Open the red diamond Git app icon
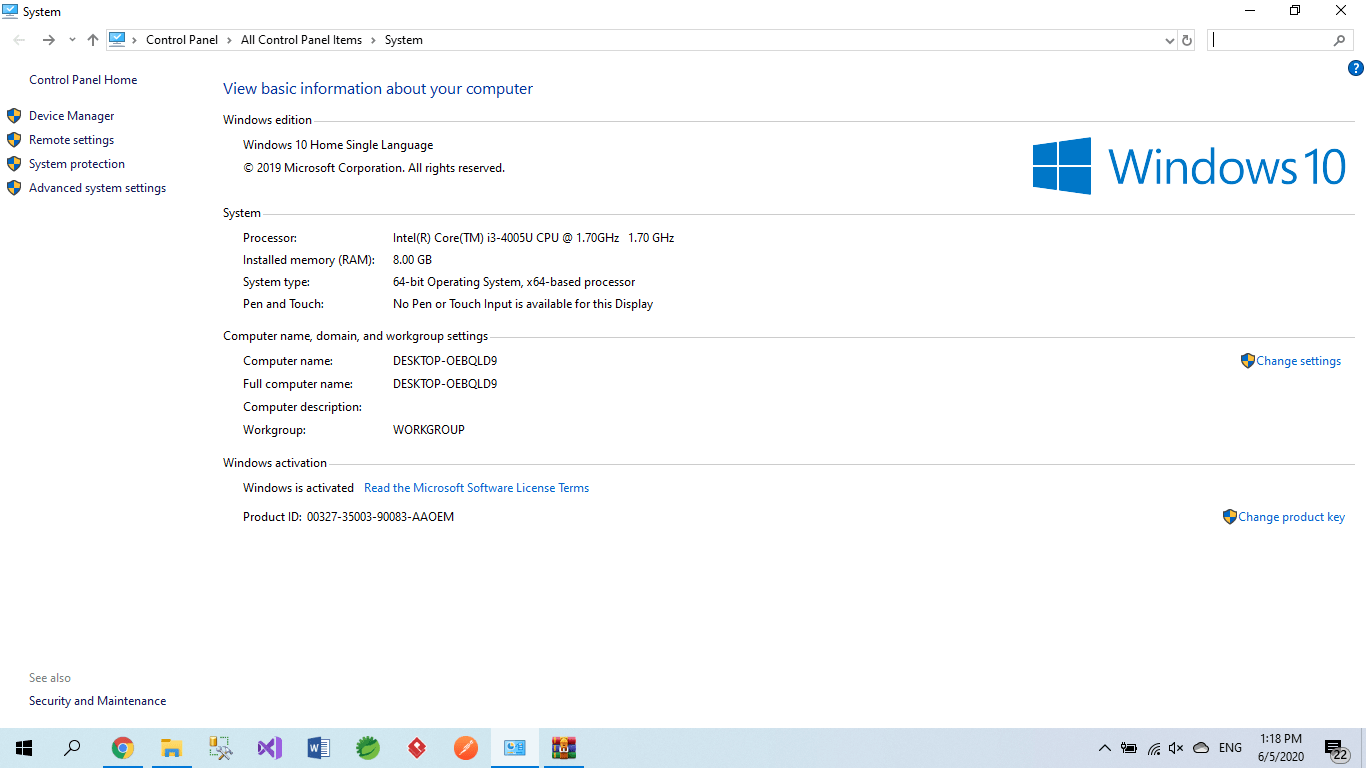 point(417,748)
